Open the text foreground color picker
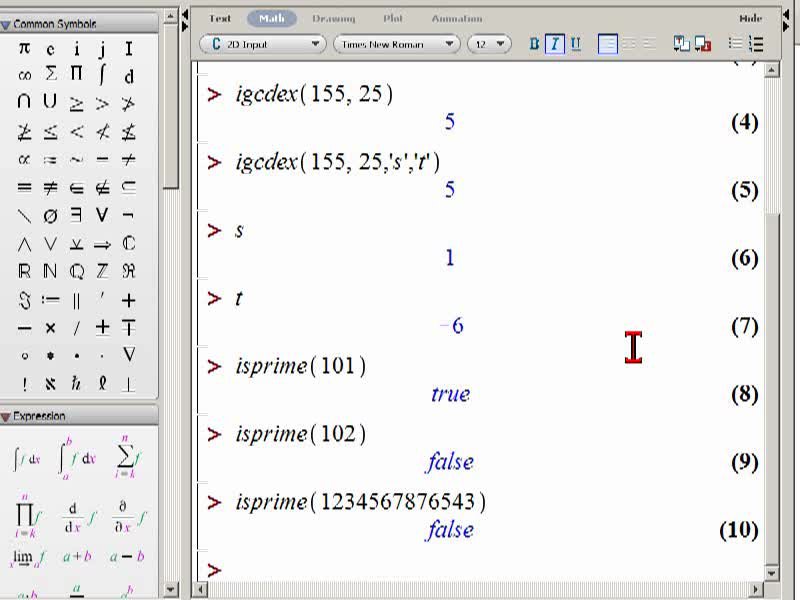Viewport: 800px width, 600px height. point(681,44)
